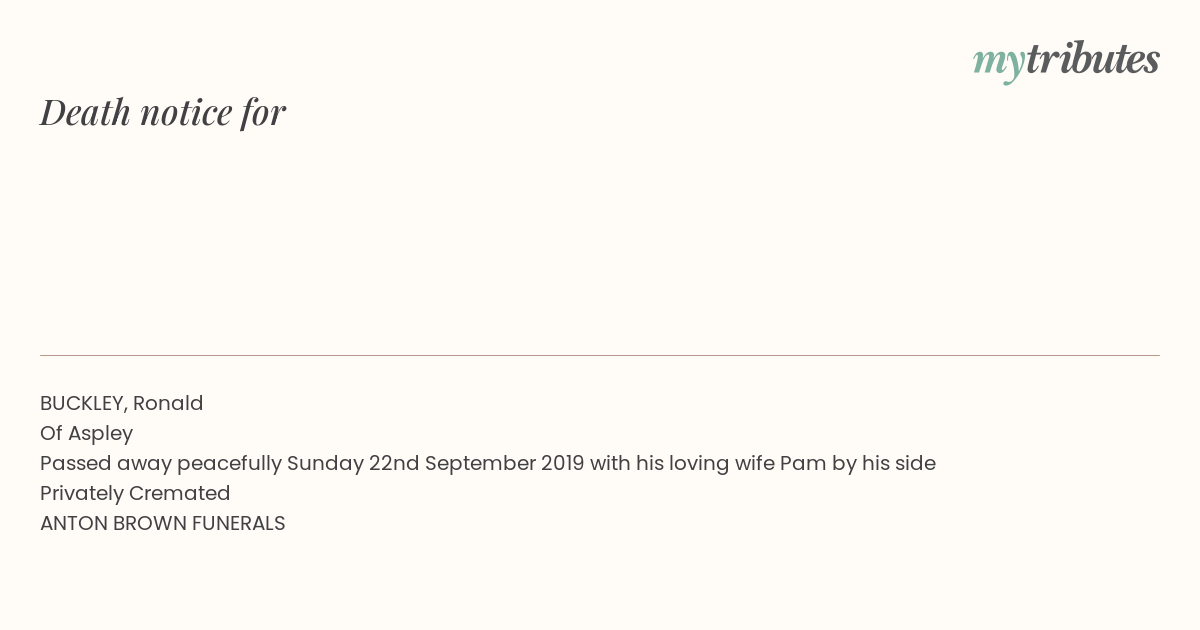Click the dark "tributes" word in logo
This screenshot has width=1200, height=630.
coord(1093,58)
